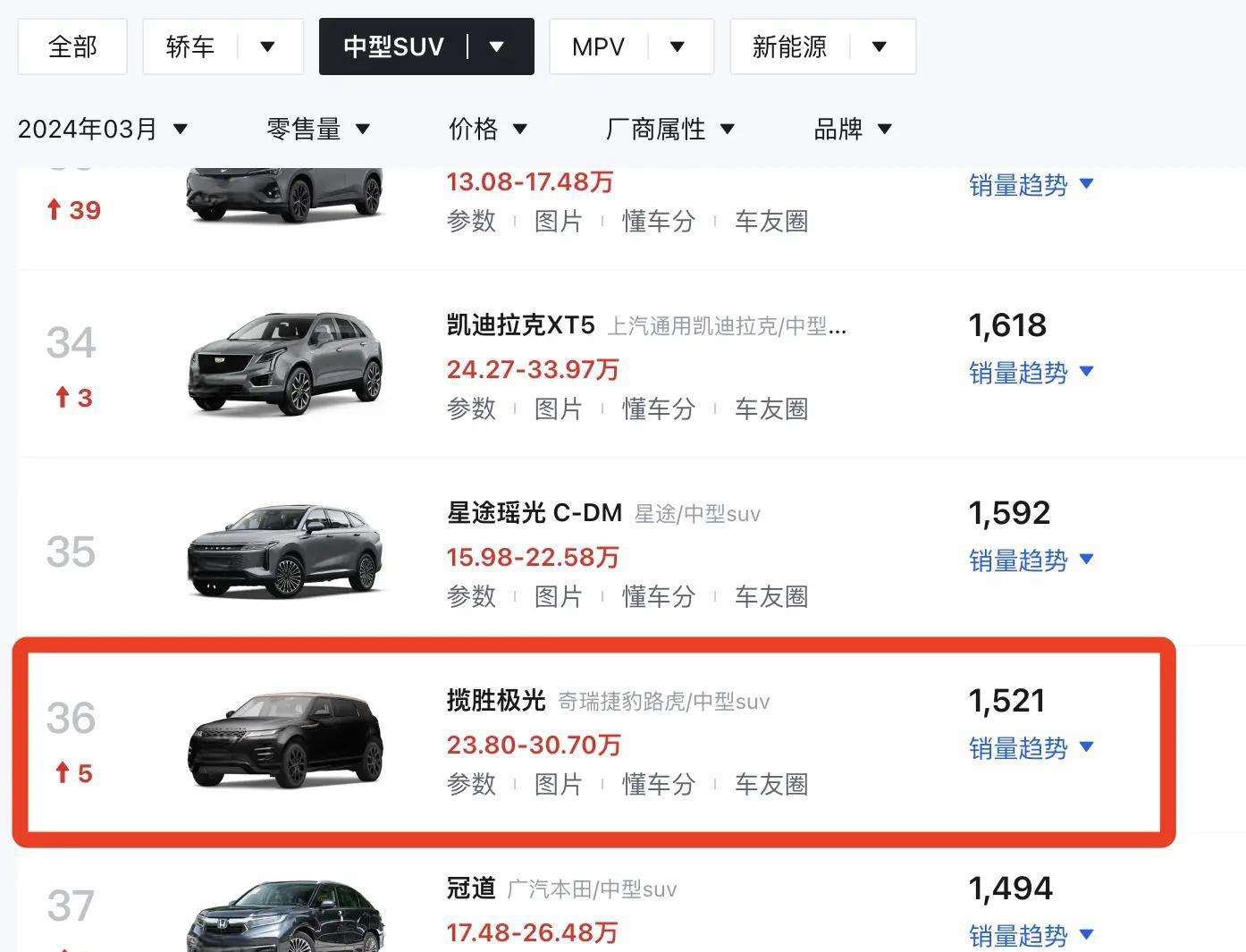This screenshot has width=1246, height=952.
Task: Open 懂车分 link for 星途瑶光 C-DM
Action: (x=659, y=596)
